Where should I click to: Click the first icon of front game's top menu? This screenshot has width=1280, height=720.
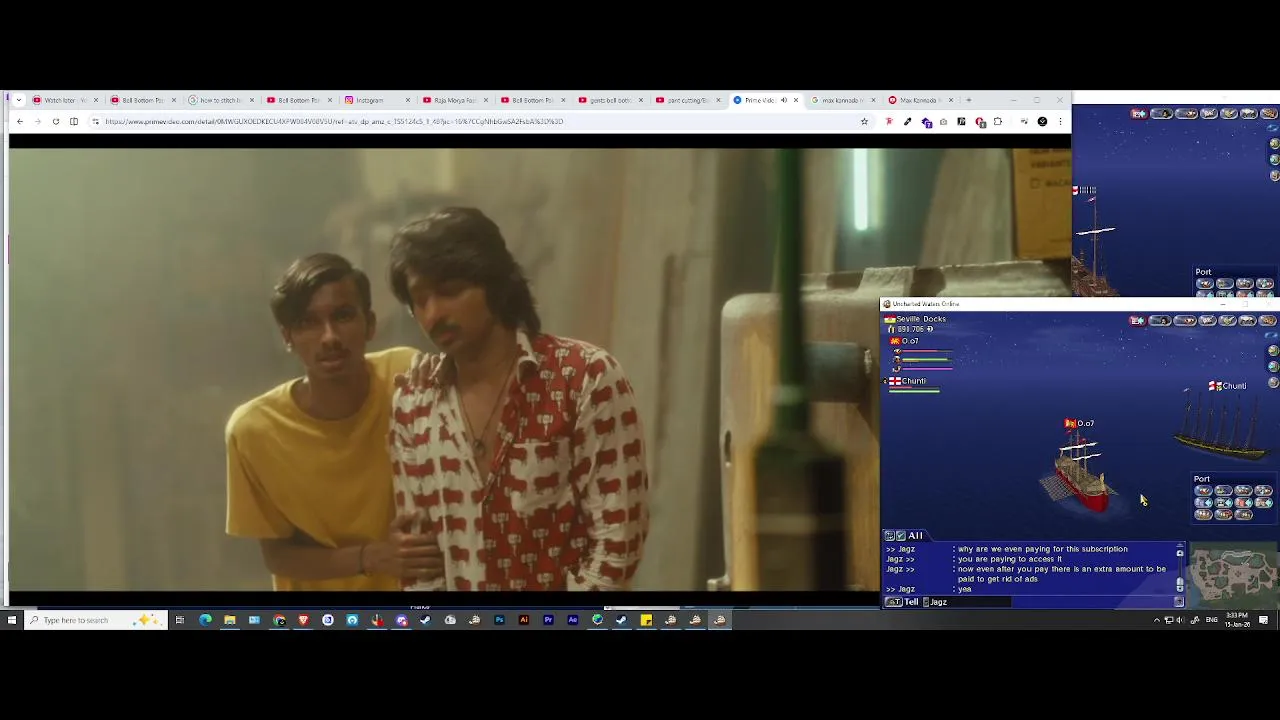point(1137,321)
